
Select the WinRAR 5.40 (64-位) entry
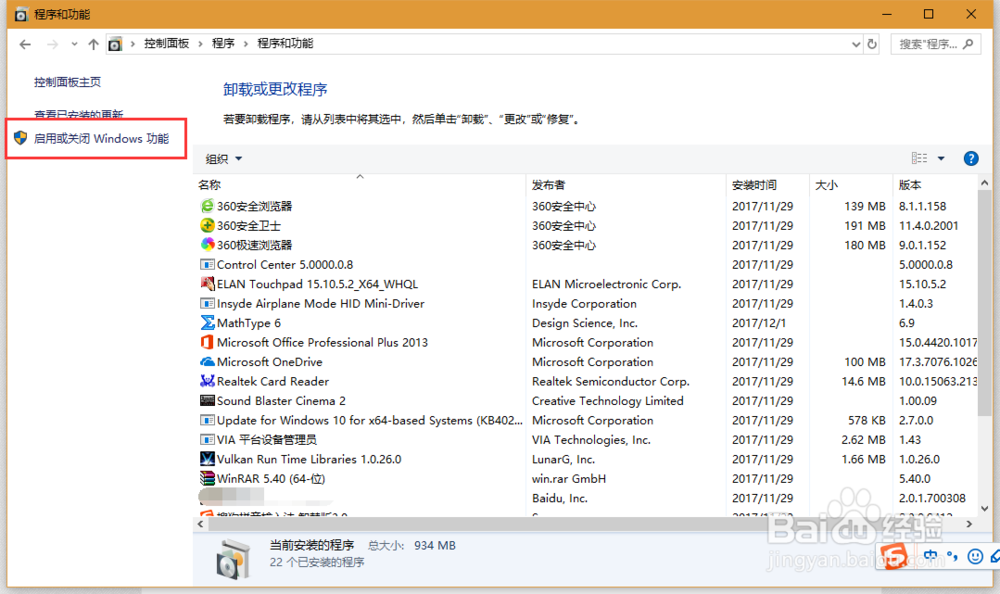271,479
